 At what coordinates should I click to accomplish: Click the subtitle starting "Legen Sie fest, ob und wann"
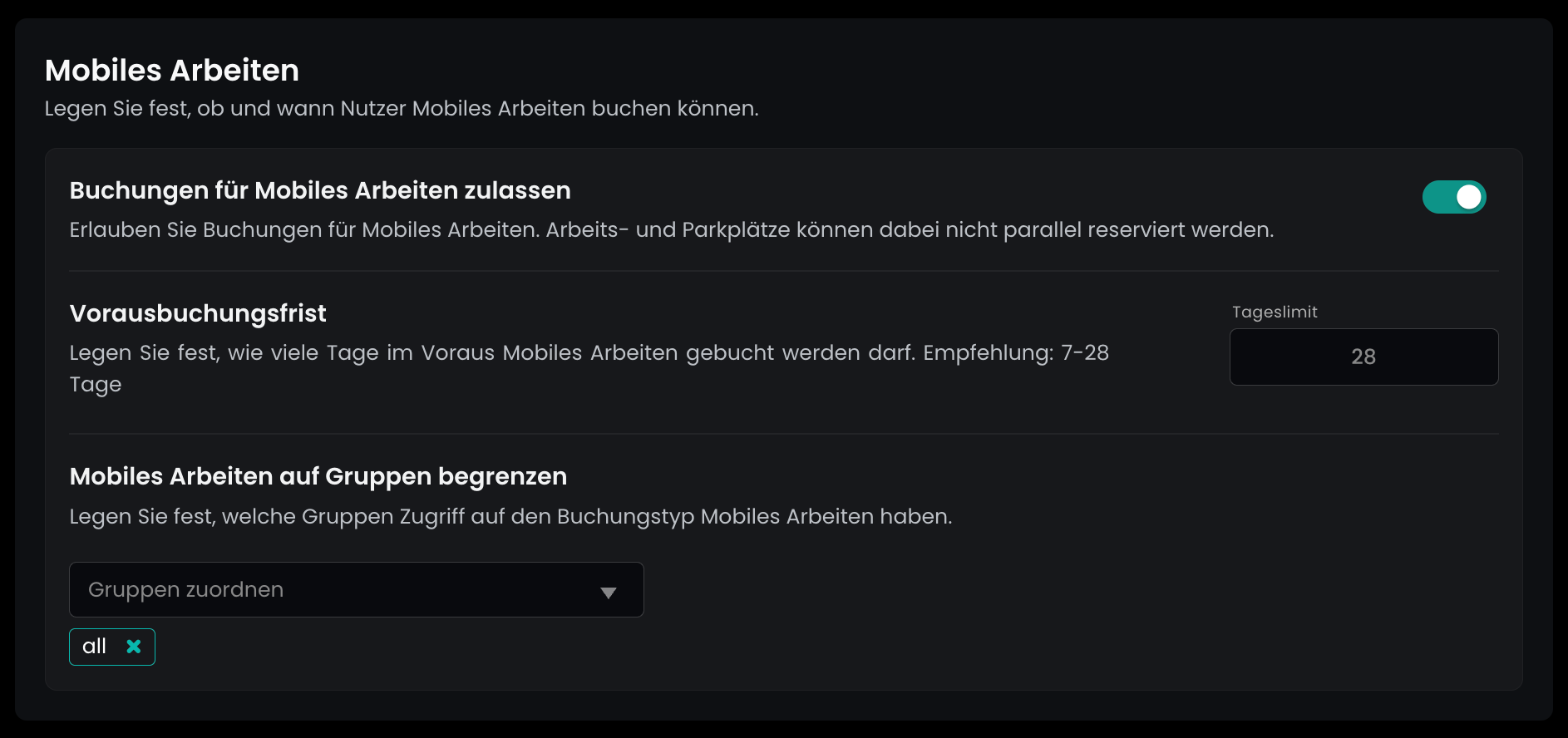[402, 109]
